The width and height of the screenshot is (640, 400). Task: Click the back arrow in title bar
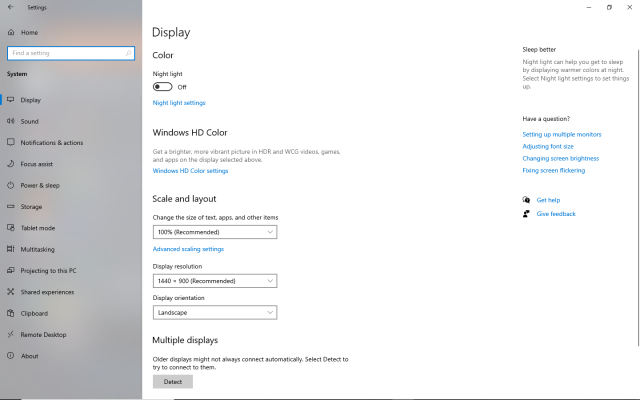(x=10, y=7)
